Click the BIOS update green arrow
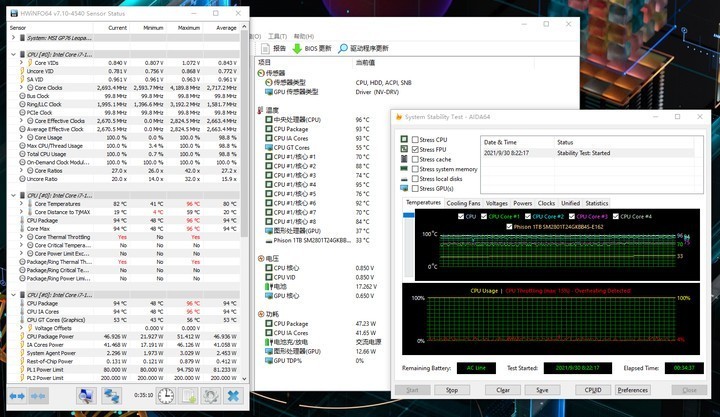Screen dimensions: 720x417 [297, 48]
